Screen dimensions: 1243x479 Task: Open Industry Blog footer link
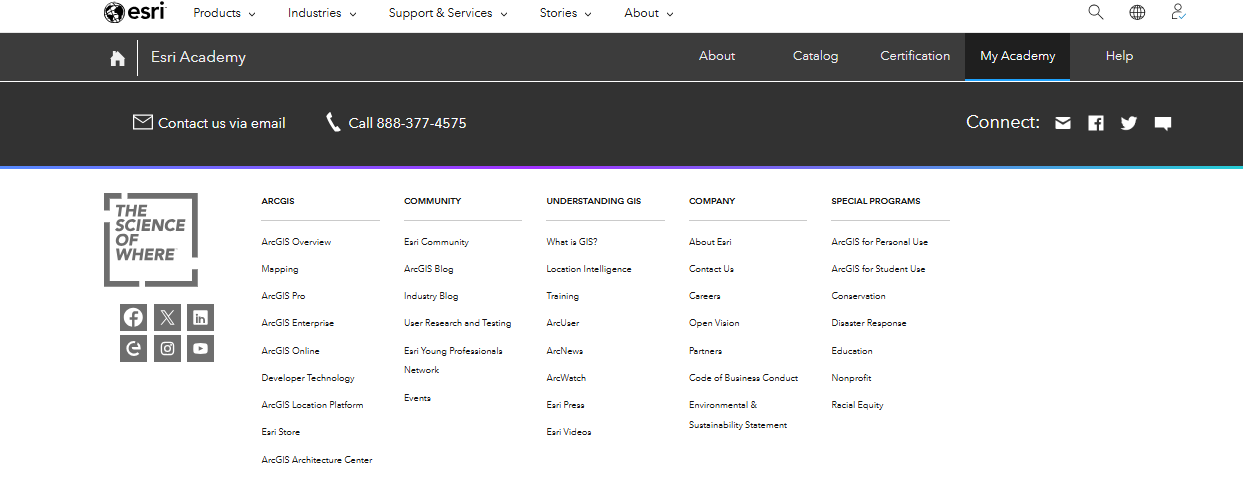coord(431,296)
